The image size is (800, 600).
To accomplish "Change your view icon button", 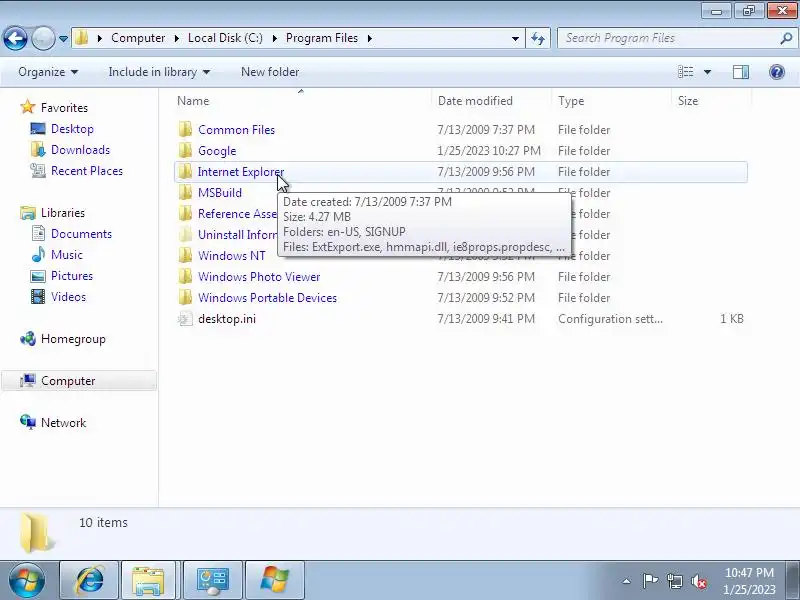I will tap(685, 72).
